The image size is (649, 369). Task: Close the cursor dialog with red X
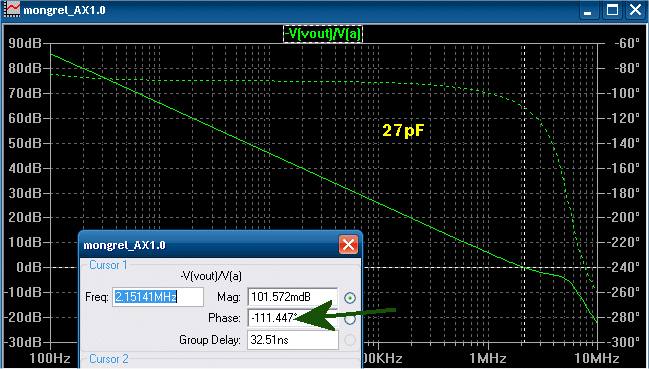[349, 245]
